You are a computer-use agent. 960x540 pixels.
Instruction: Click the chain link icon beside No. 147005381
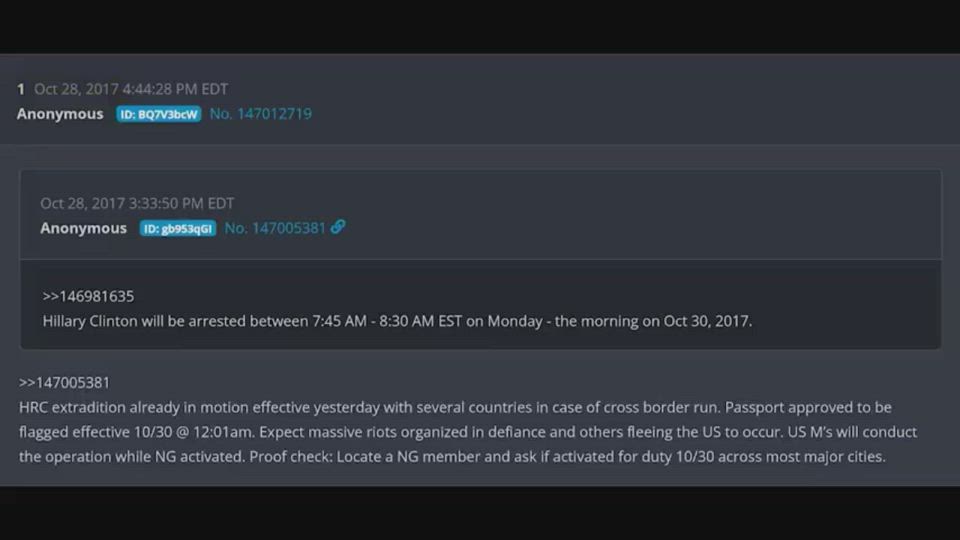pyautogui.click(x=338, y=227)
